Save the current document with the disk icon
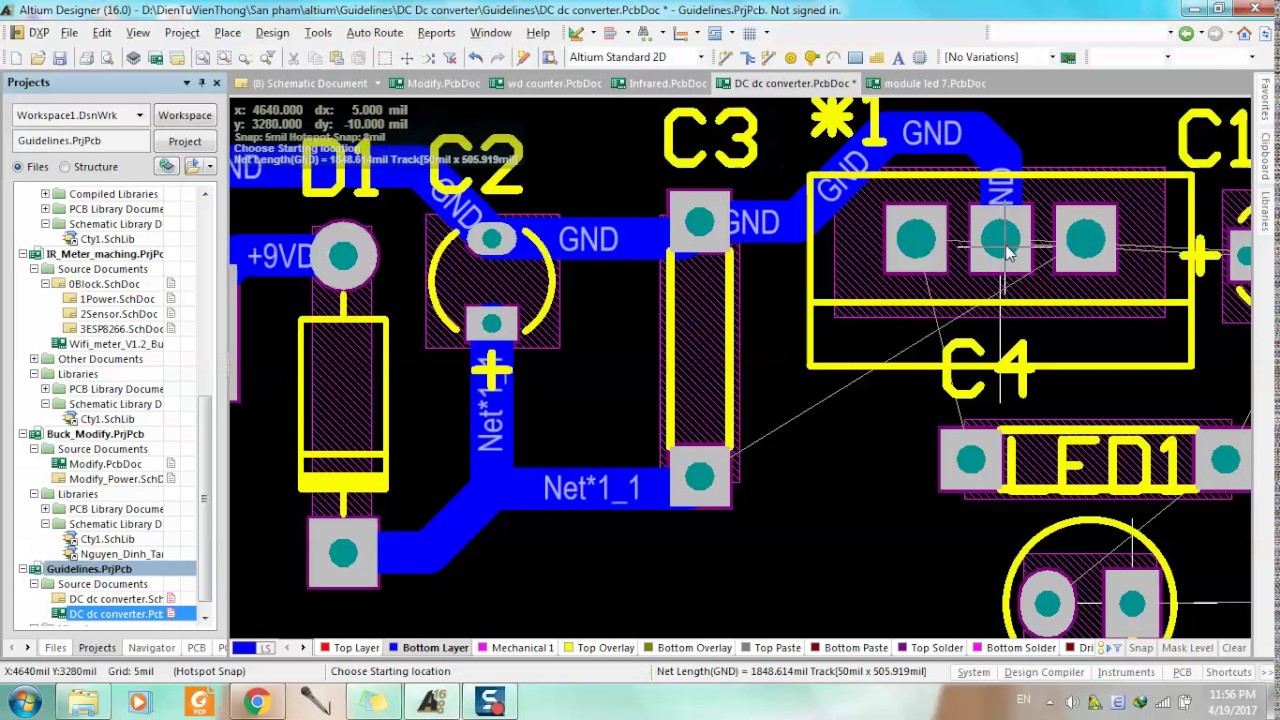 tap(60, 57)
